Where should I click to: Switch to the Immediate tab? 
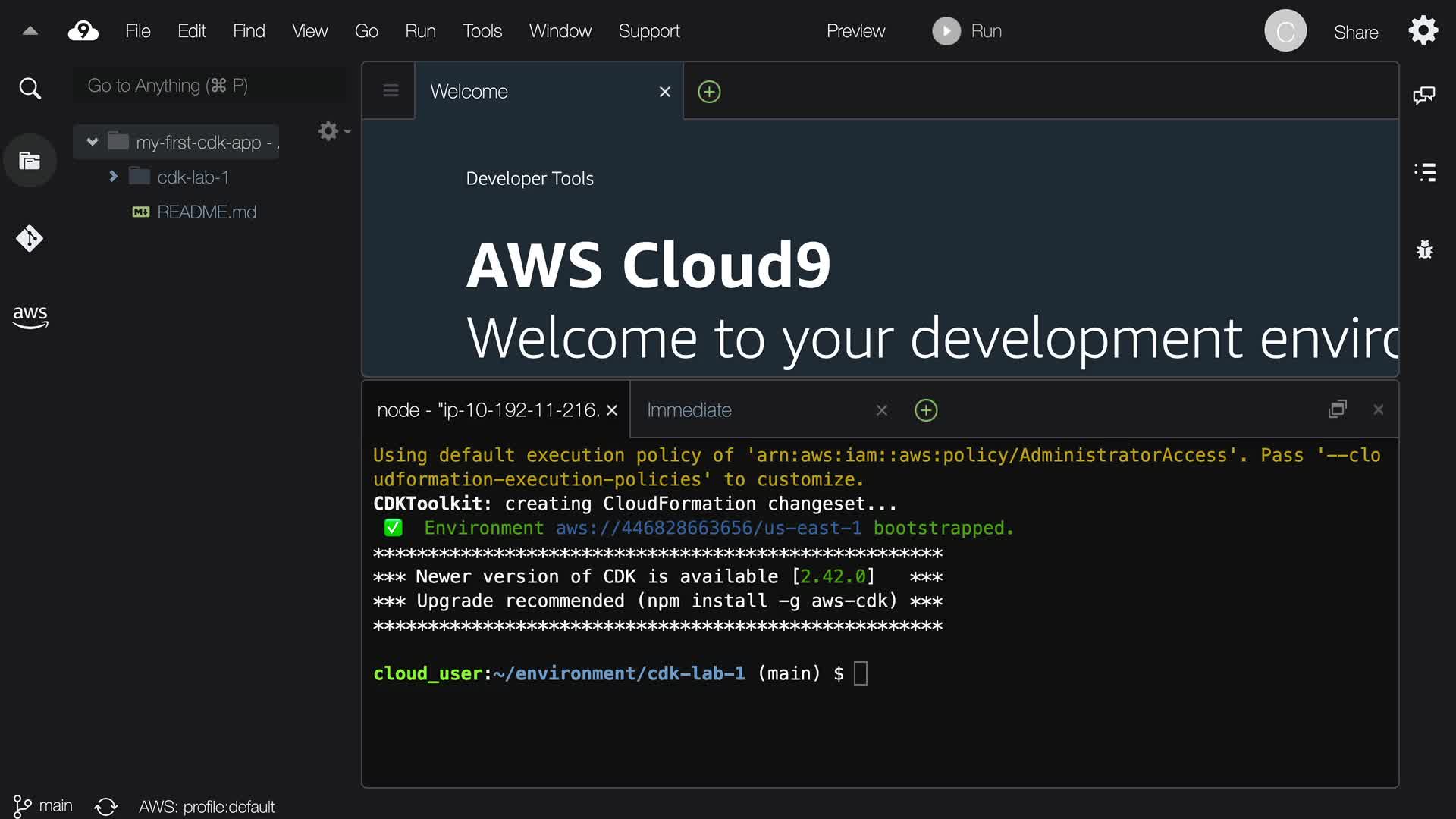[x=689, y=410]
